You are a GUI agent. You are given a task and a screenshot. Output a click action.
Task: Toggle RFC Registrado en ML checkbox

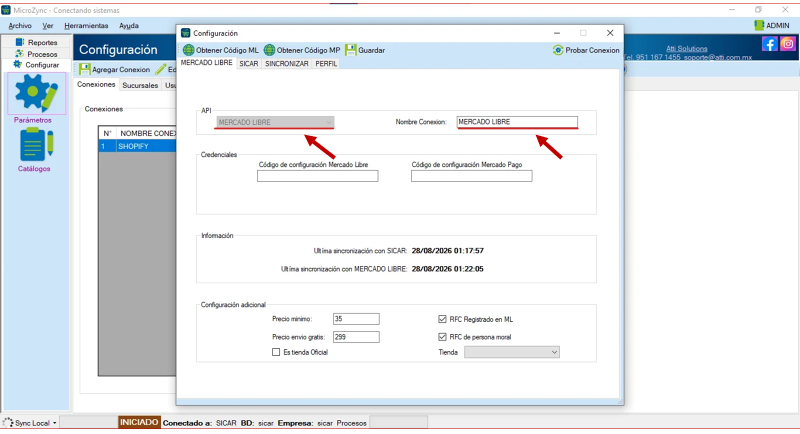442,319
